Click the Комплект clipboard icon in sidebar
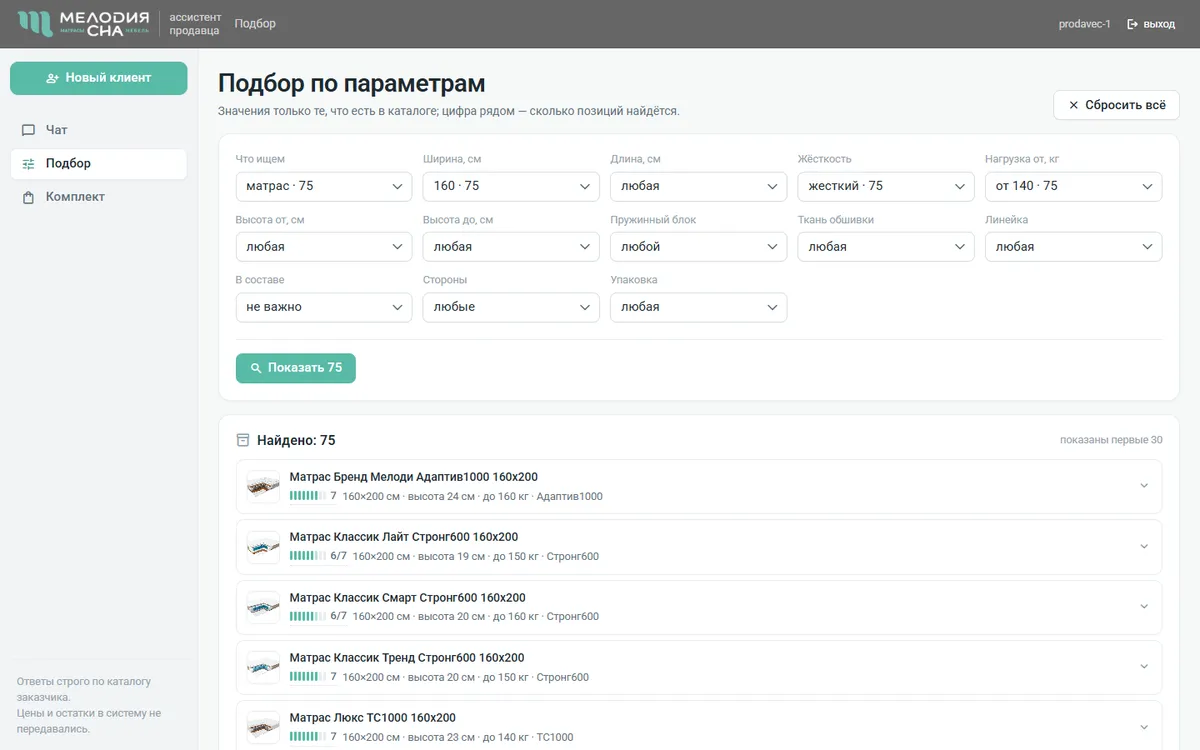 28,197
